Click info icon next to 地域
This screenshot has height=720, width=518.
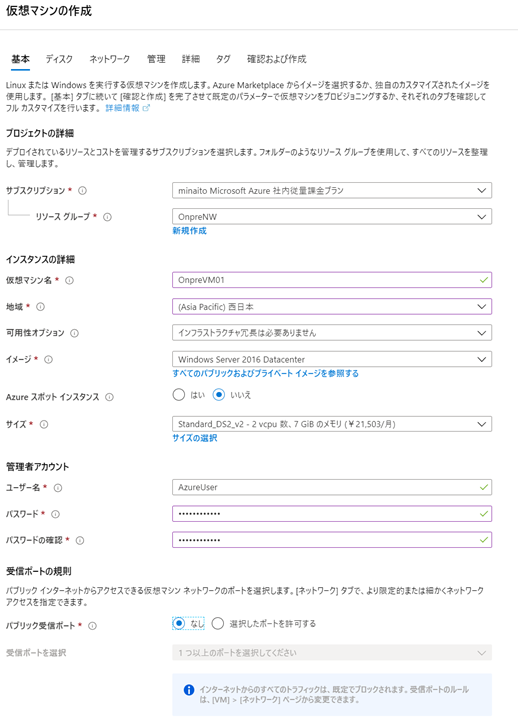pos(40,307)
